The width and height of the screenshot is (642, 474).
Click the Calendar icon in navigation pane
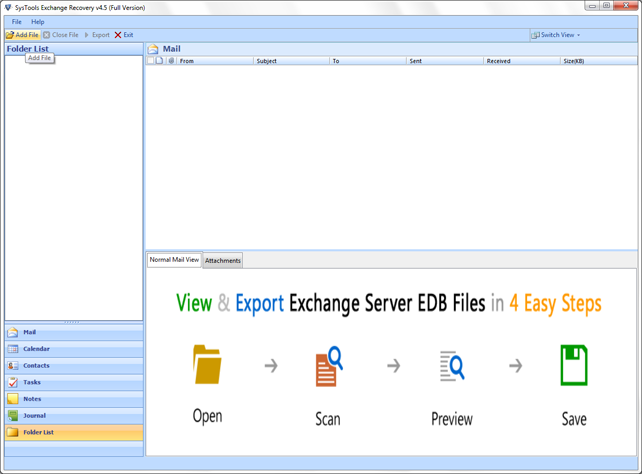click(13, 349)
